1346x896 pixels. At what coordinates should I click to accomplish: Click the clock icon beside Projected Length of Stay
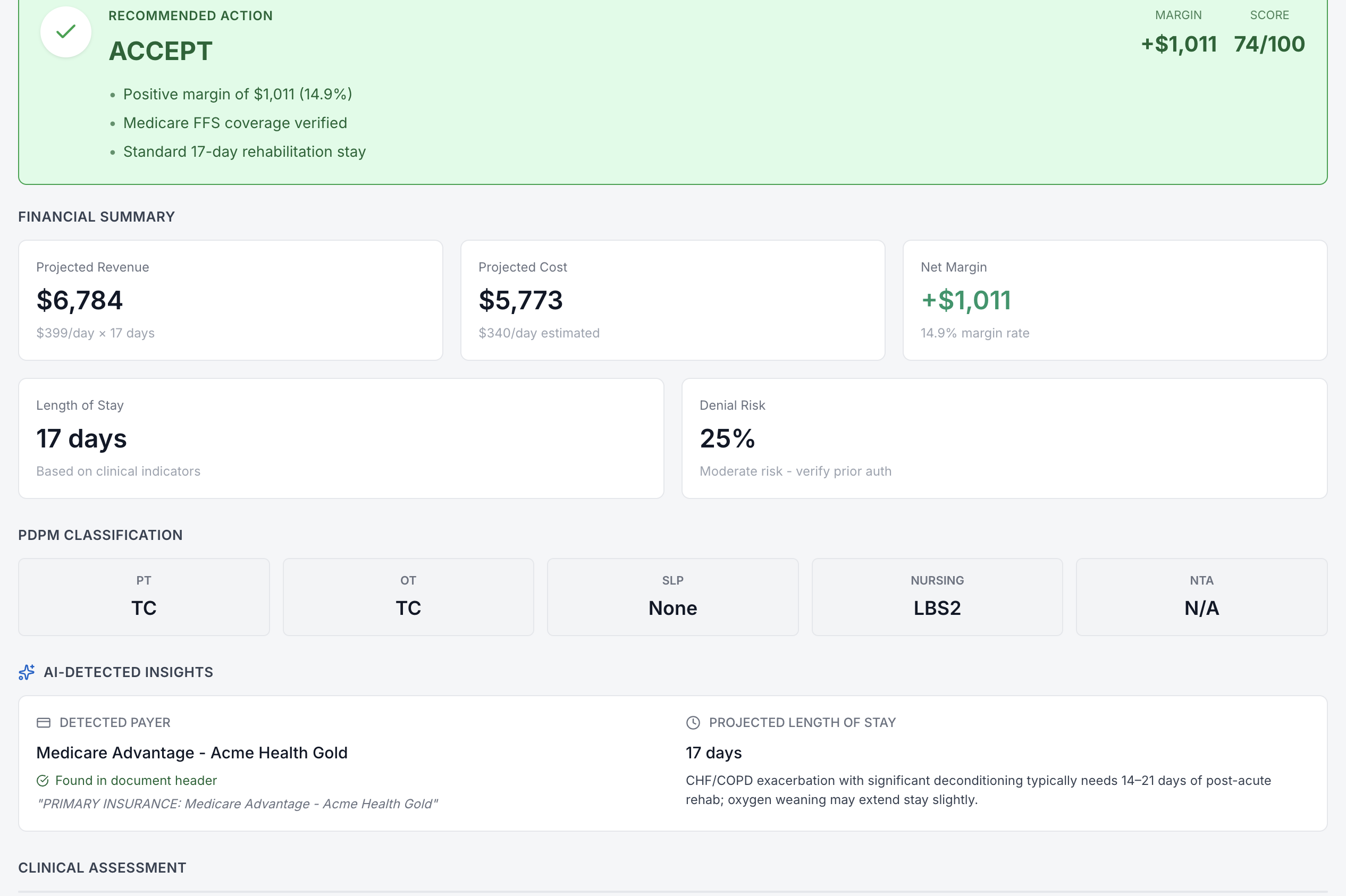(x=692, y=722)
